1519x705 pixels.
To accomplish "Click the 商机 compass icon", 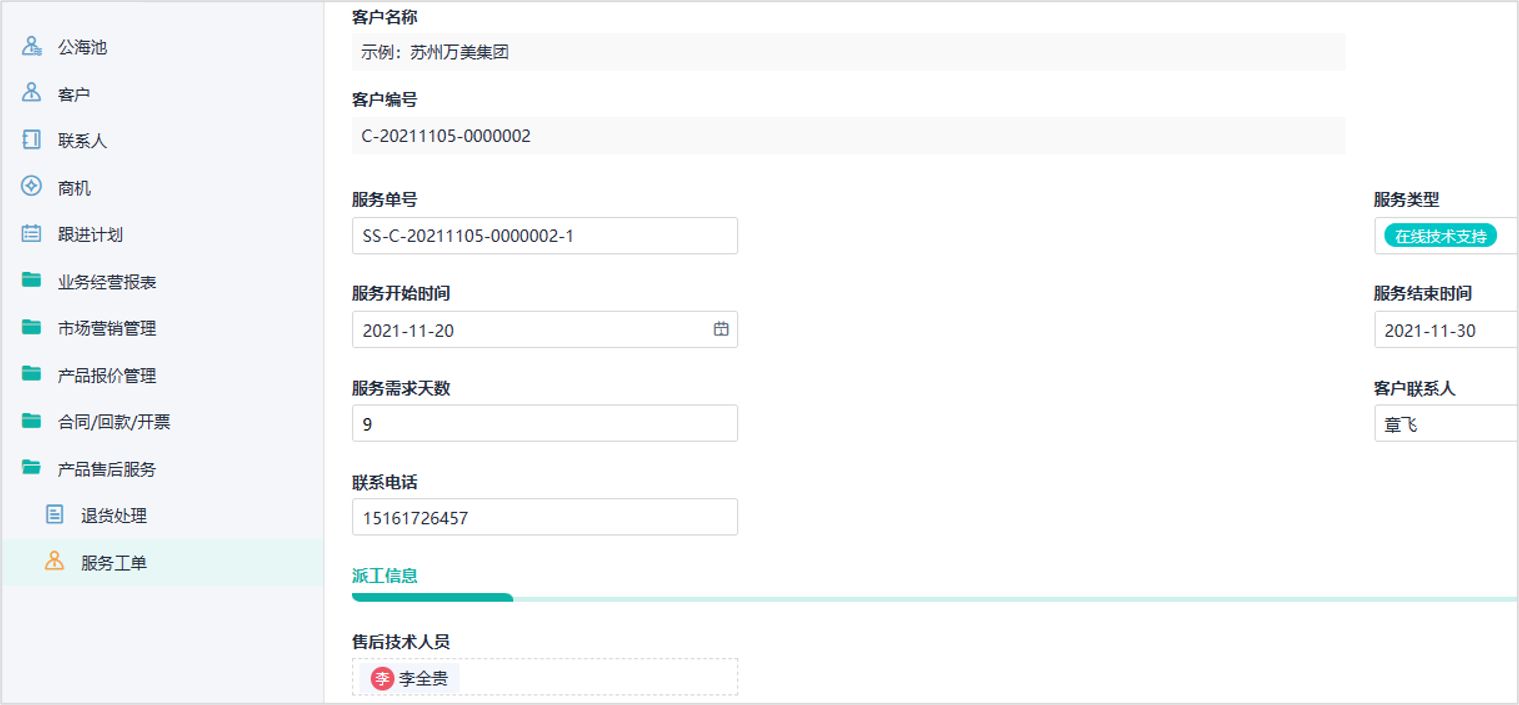I will pyautogui.click(x=32, y=187).
